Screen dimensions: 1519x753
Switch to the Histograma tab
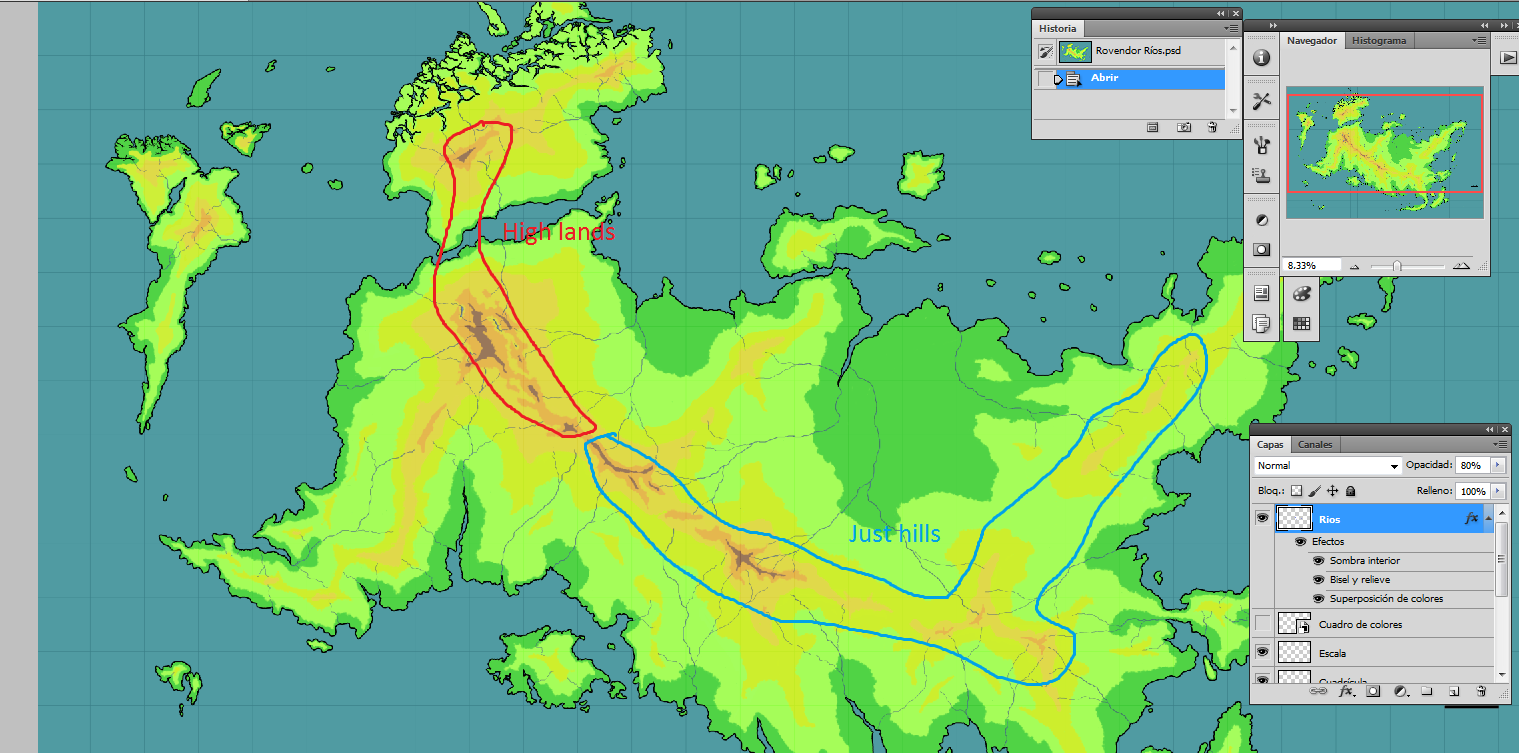[x=1379, y=41]
